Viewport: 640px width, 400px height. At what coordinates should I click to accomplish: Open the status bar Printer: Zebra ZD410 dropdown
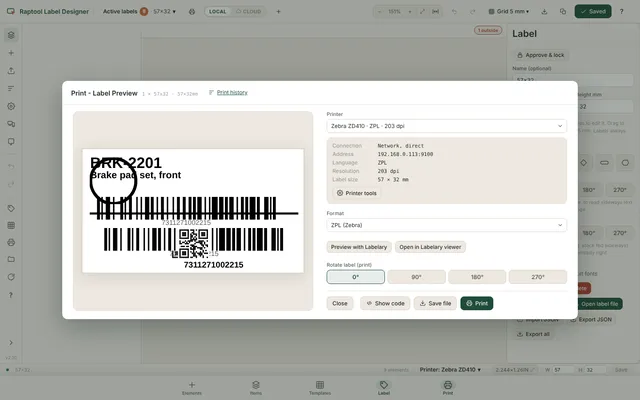(x=450, y=370)
